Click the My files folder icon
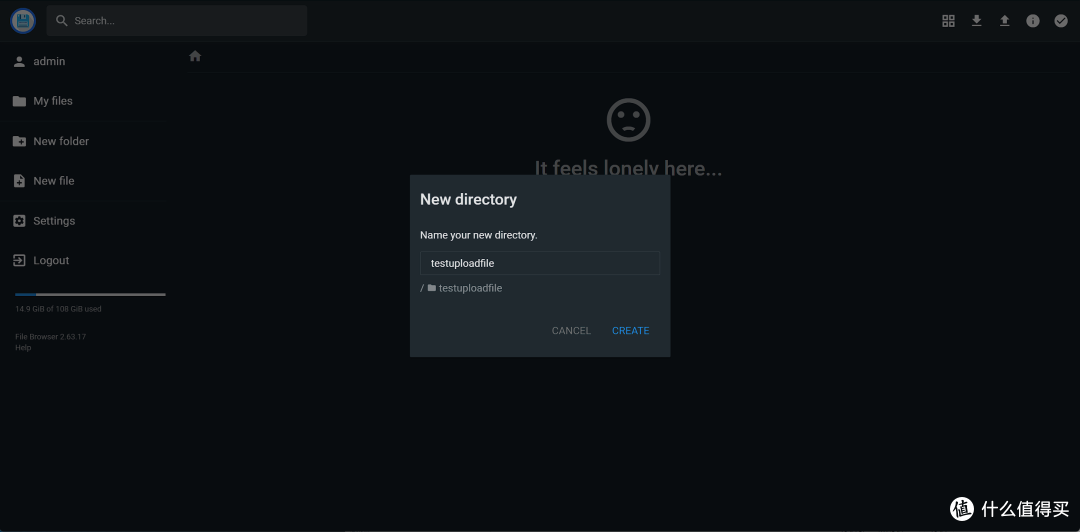The width and height of the screenshot is (1080, 532). click(19, 101)
